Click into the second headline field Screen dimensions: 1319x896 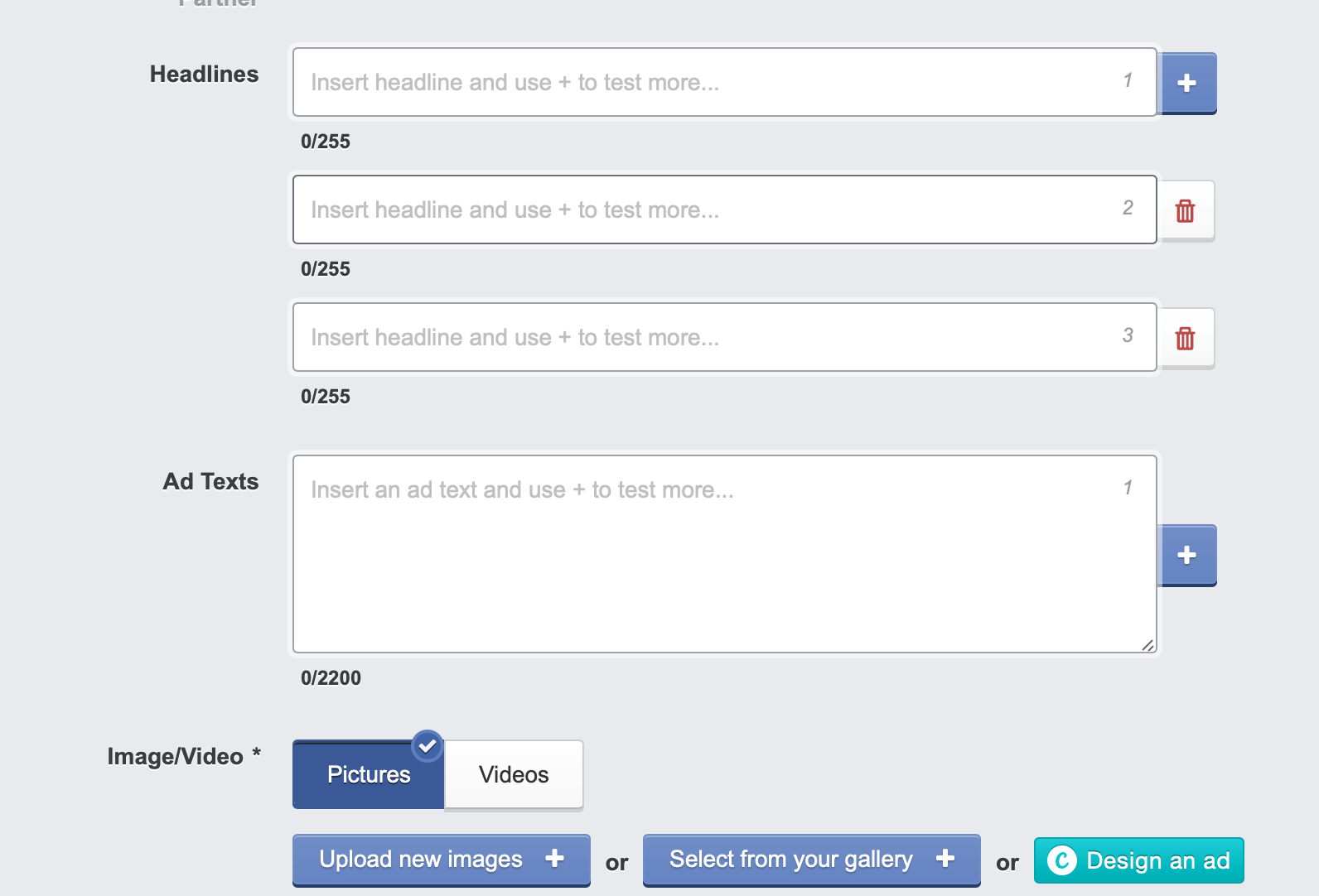tap(704, 210)
